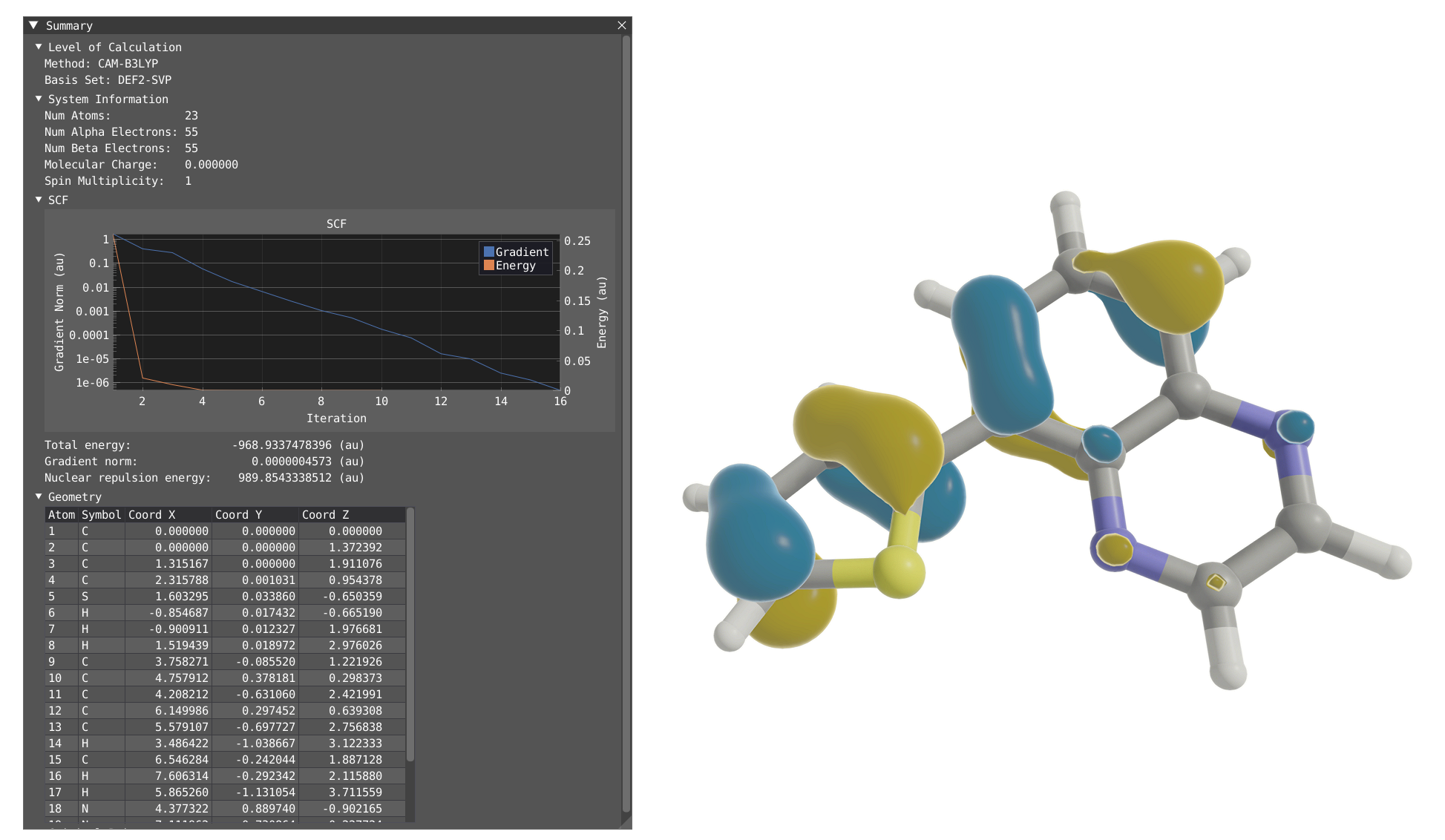
Task: Click the Coord Z column header
Action: (x=325, y=514)
